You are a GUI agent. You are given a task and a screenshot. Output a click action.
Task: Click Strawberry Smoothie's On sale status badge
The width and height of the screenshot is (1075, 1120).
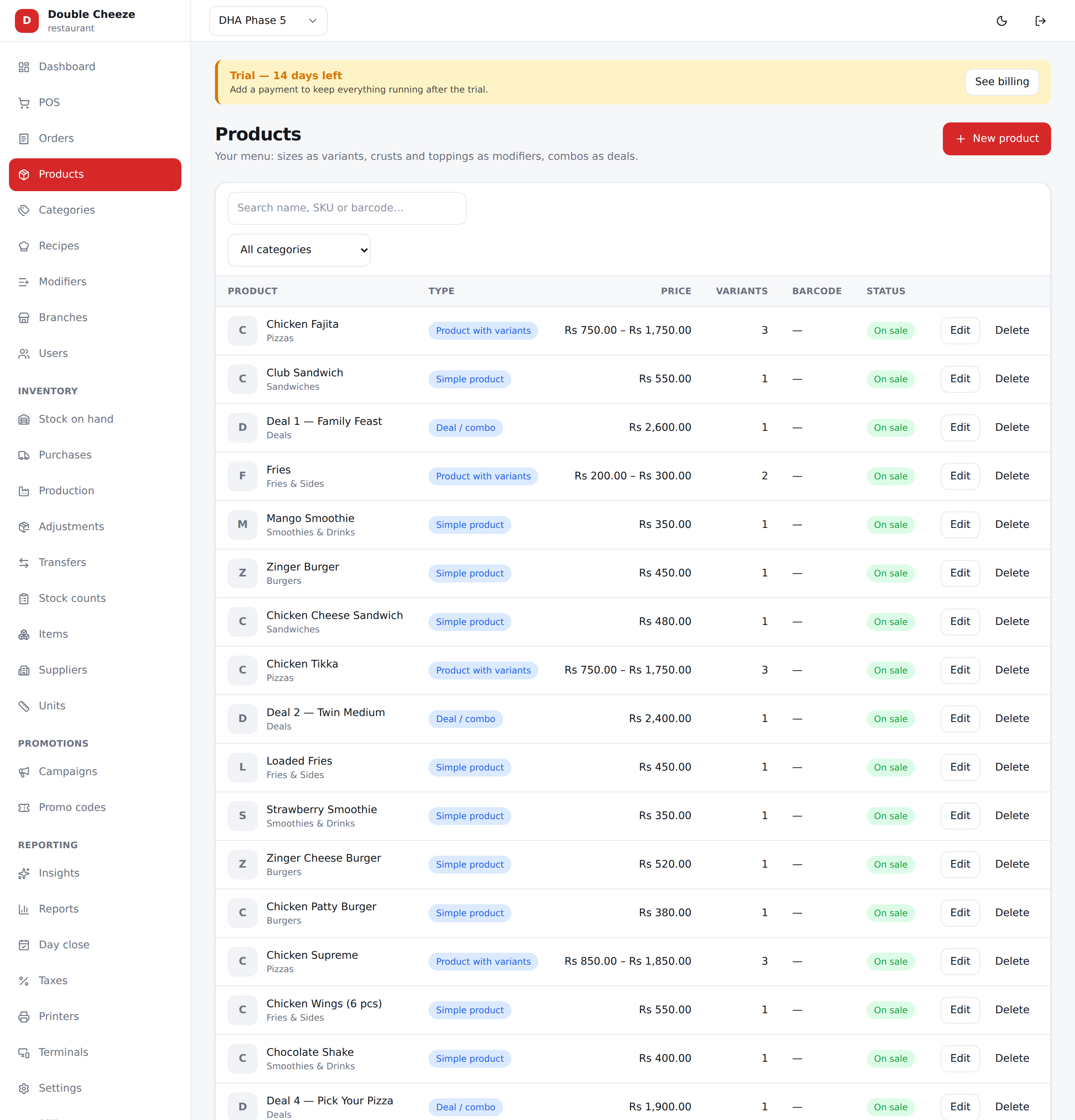[890, 816]
